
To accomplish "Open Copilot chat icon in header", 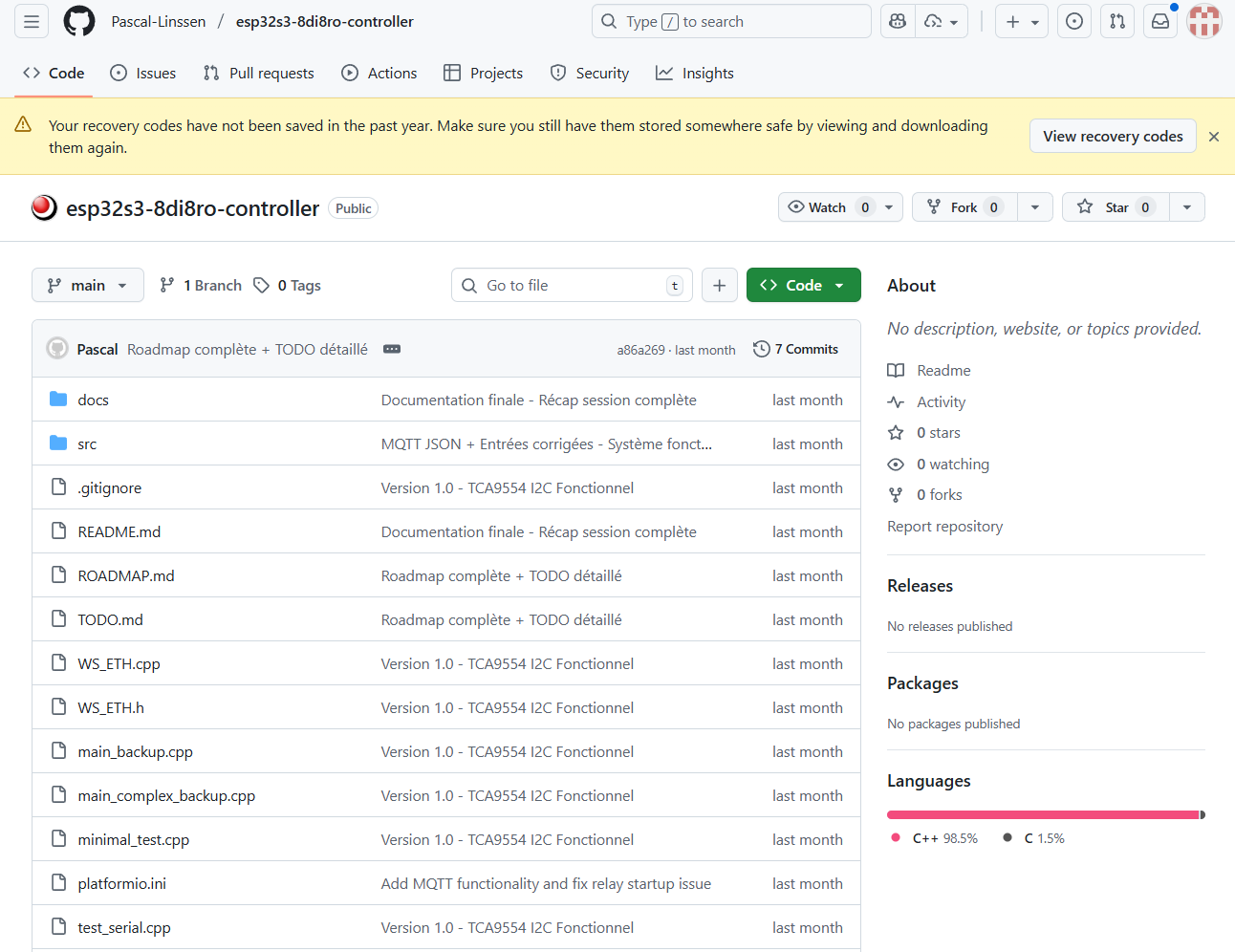I will 897,22.
